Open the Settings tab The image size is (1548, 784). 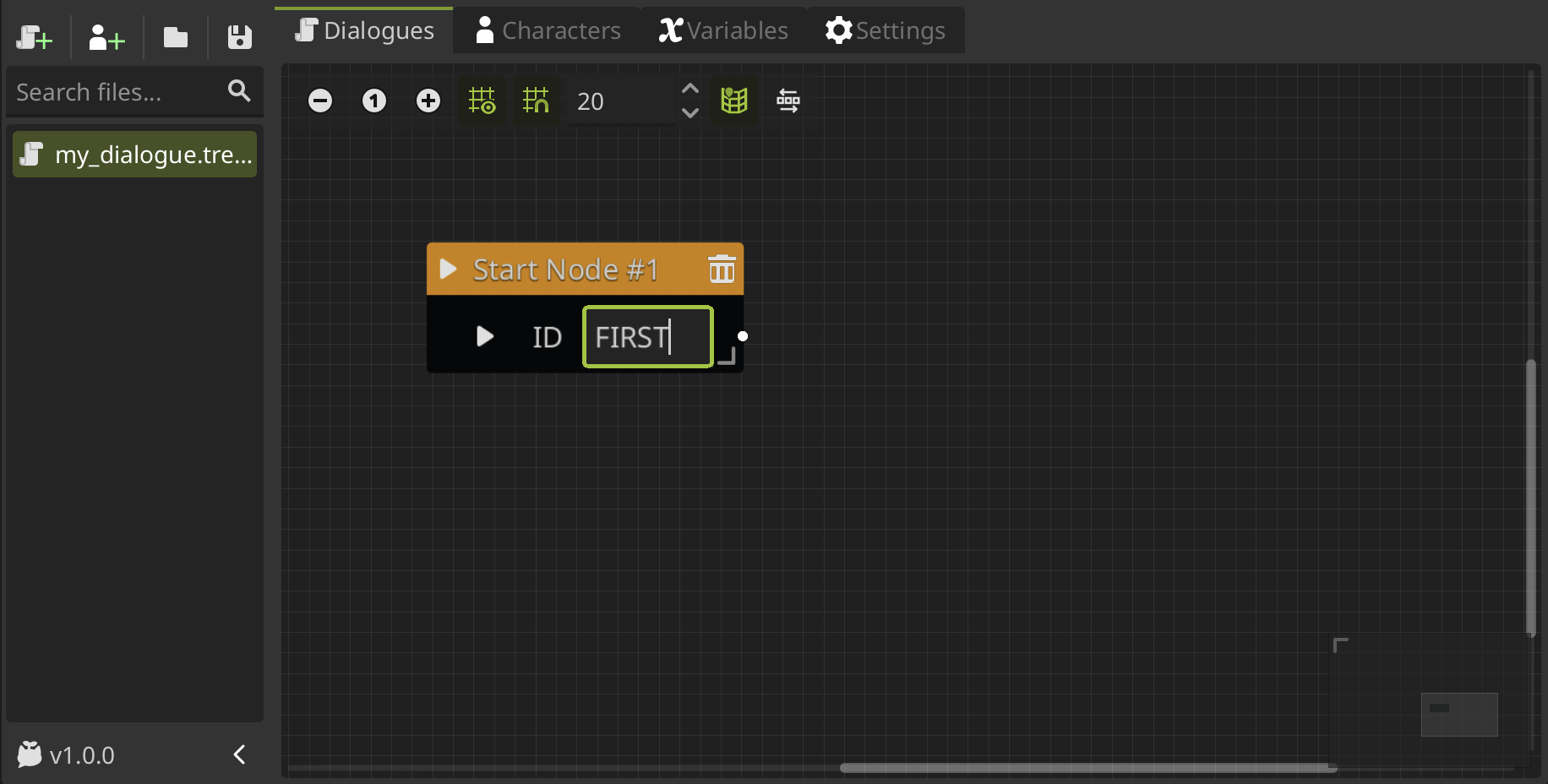click(x=885, y=30)
